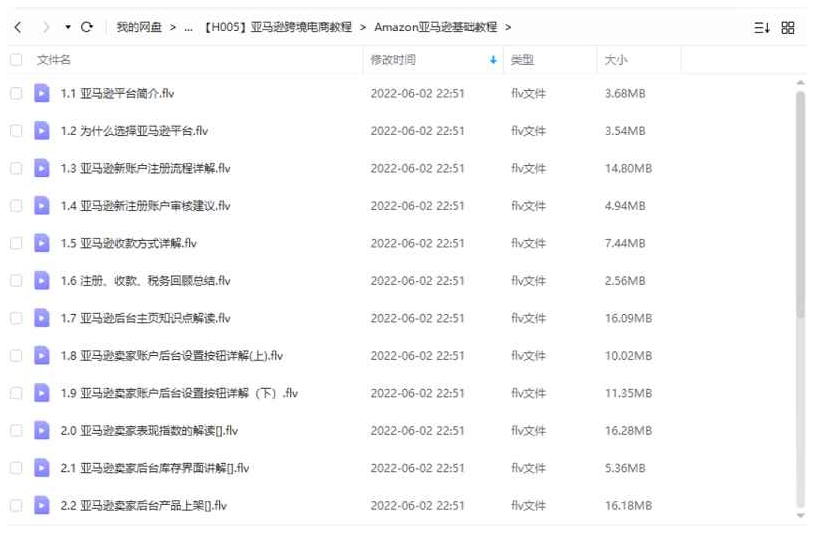Screen dimensions: 821x533
Task: Click the 3.68MB size value
Action: click(625, 93)
